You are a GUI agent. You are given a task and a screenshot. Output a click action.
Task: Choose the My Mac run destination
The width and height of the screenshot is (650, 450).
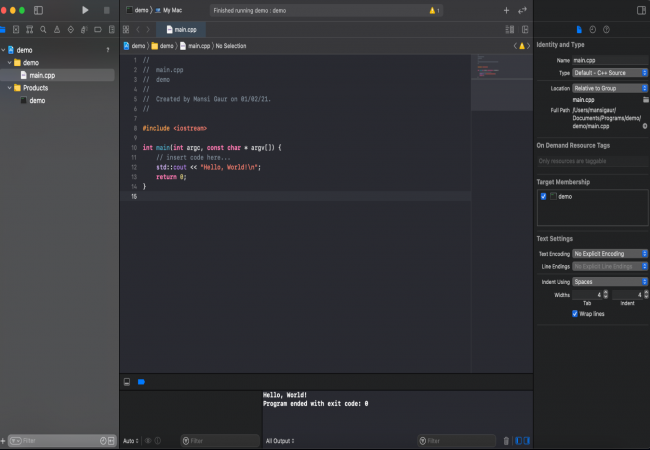(x=169, y=10)
